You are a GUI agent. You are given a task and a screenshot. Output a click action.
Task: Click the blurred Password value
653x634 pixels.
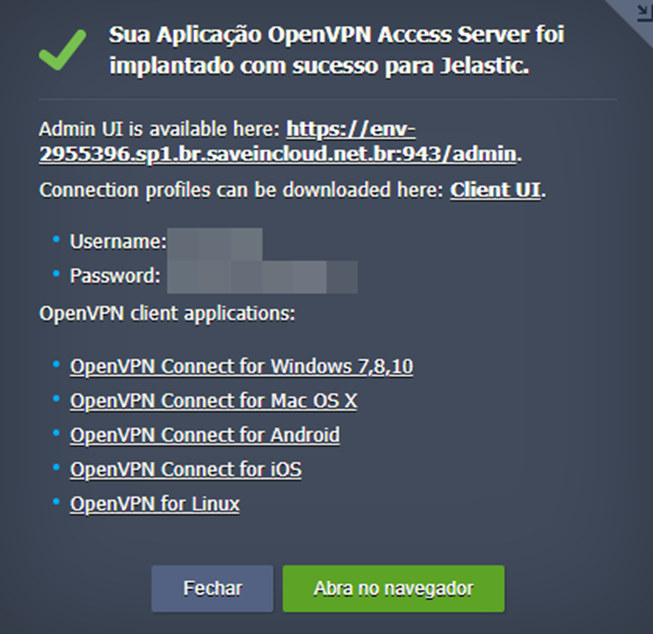tap(261, 275)
